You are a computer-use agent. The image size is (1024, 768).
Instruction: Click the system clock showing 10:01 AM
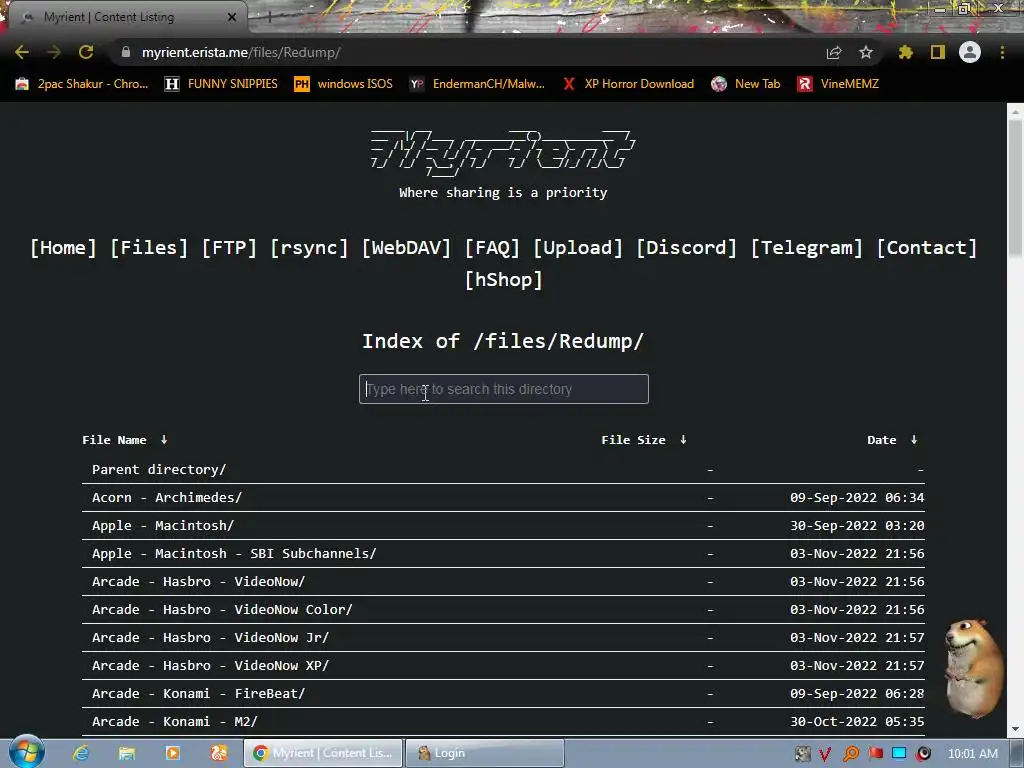[x=972, y=754]
